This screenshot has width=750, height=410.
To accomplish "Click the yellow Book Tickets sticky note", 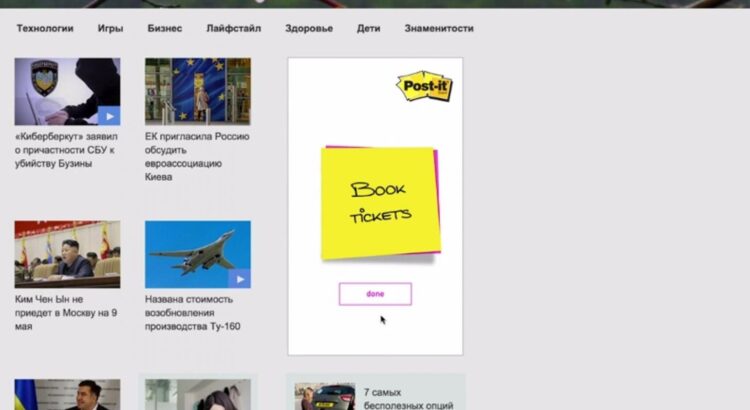I will pos(380,203).
